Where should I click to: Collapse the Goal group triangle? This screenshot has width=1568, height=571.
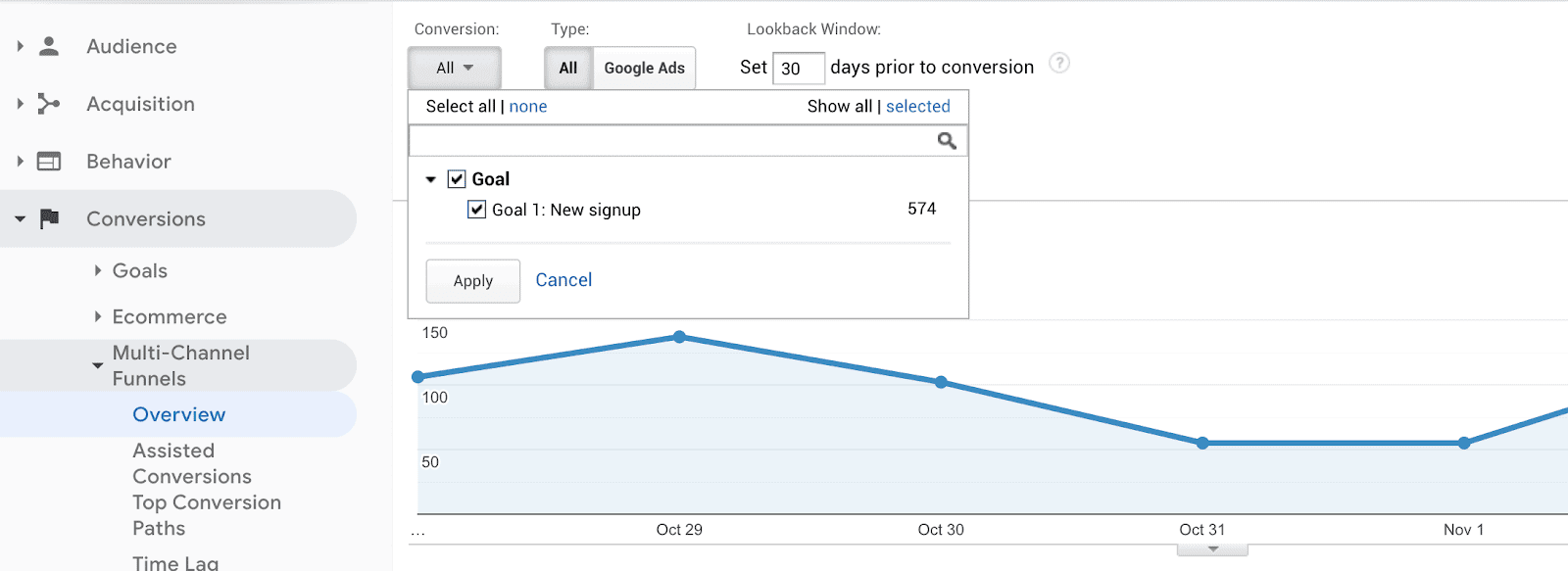coord(431,180)
